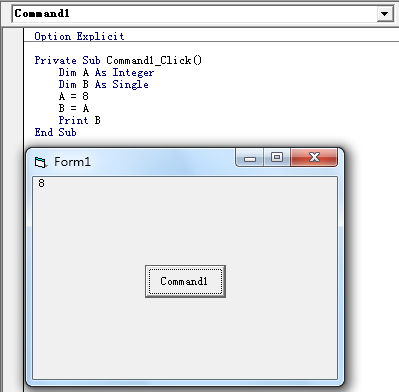The image size is (399, 392).
Task: Click the Form1 title text
Action: (72, 162)
